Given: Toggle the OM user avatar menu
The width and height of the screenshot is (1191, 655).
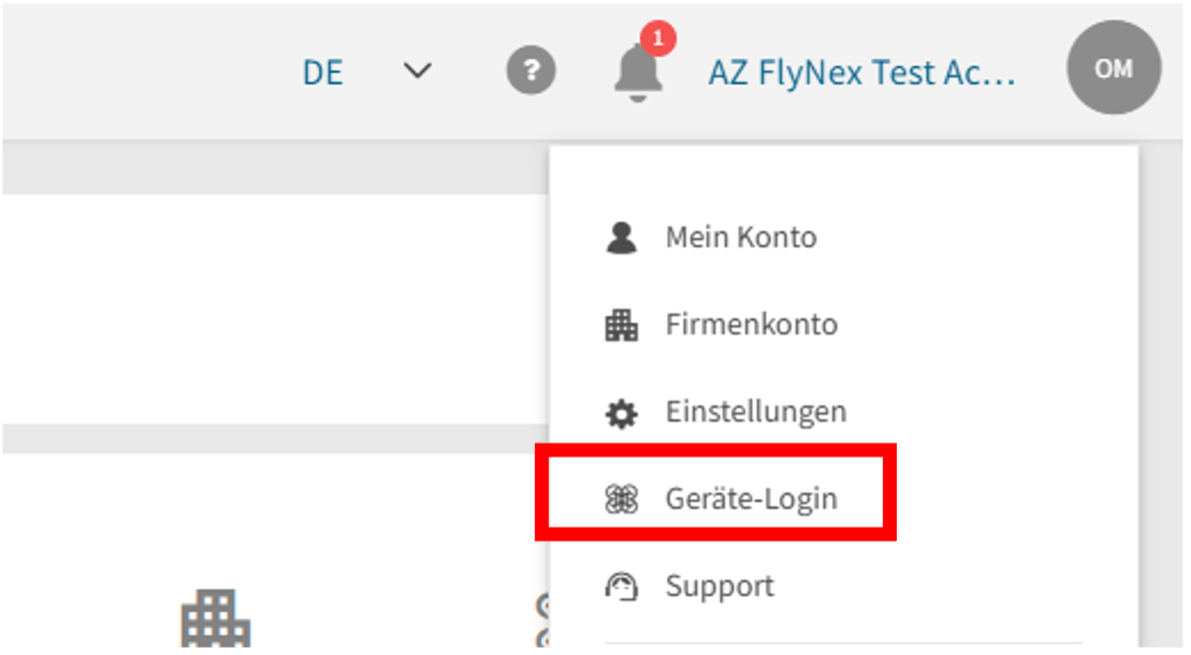Looking at the screenshot, I should pos(1113,69).
